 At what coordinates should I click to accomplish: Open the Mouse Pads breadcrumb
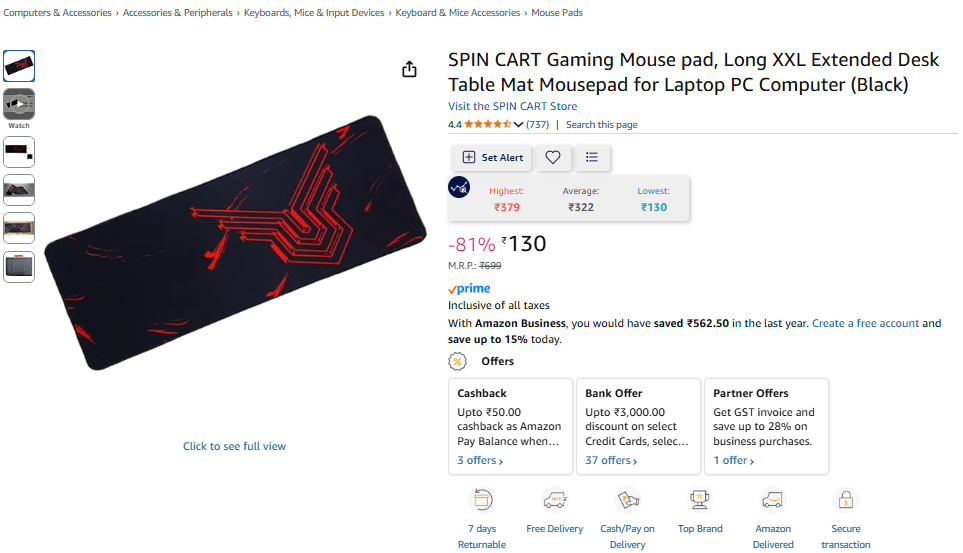click(x=556, y=12)
